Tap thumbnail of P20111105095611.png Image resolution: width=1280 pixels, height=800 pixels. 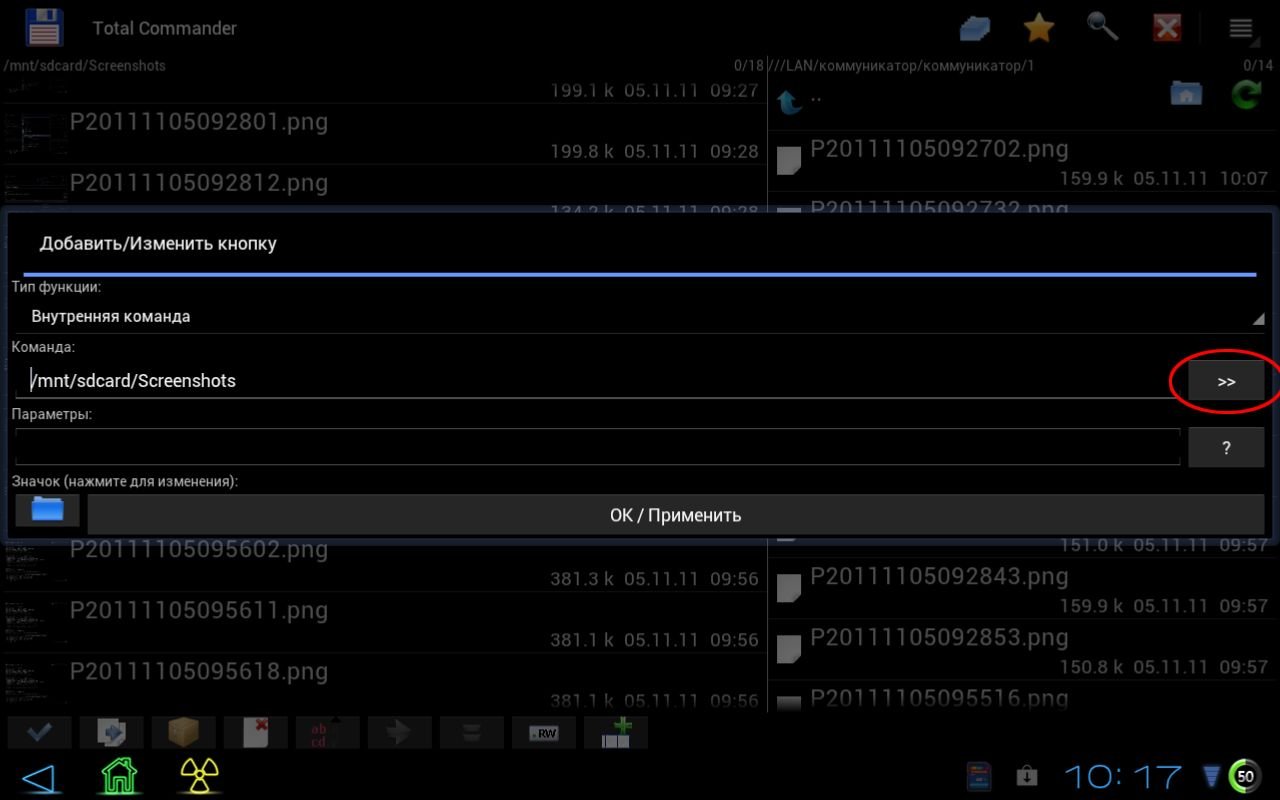coord(34,620)
